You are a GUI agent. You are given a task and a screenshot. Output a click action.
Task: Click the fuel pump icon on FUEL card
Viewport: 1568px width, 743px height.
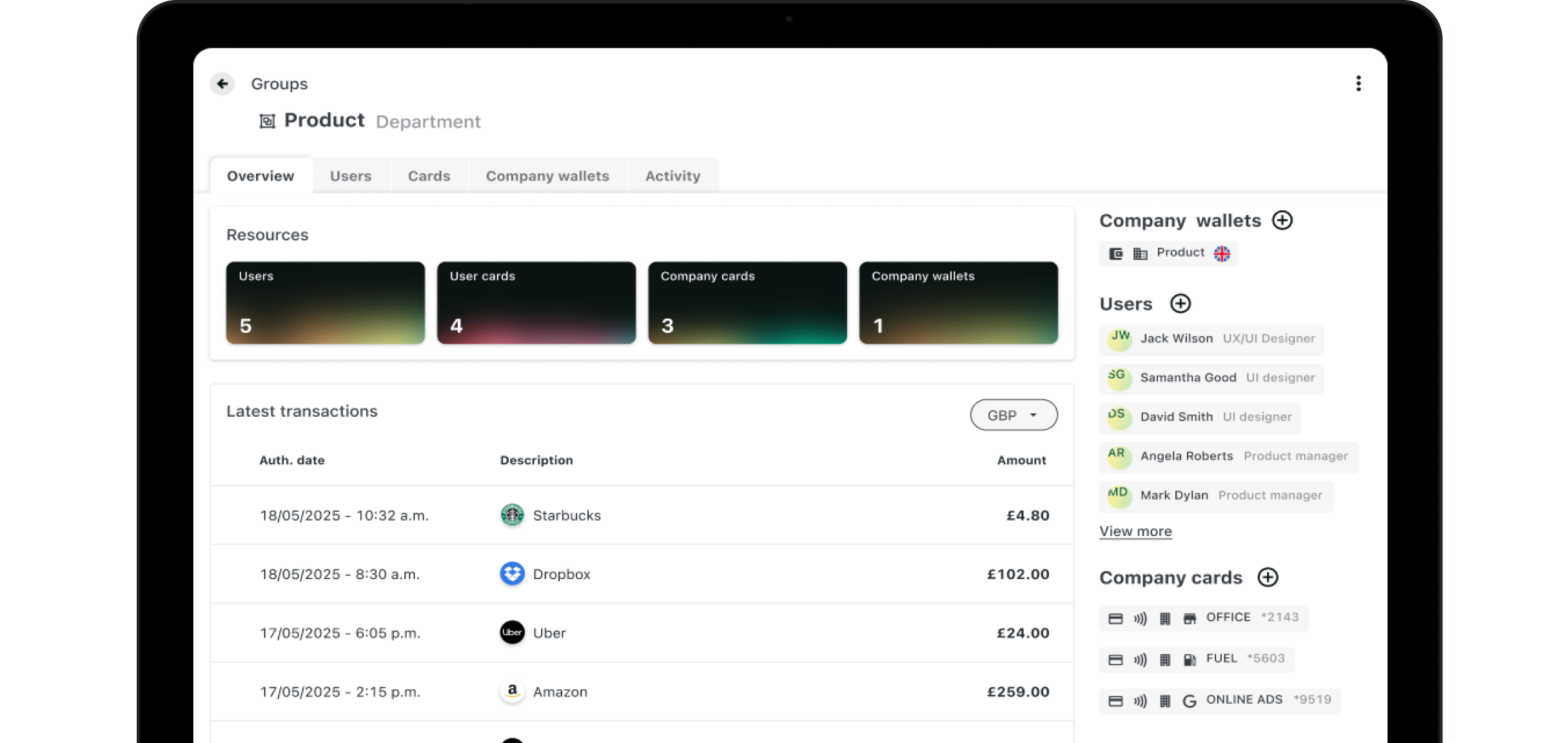point(1190,660)
